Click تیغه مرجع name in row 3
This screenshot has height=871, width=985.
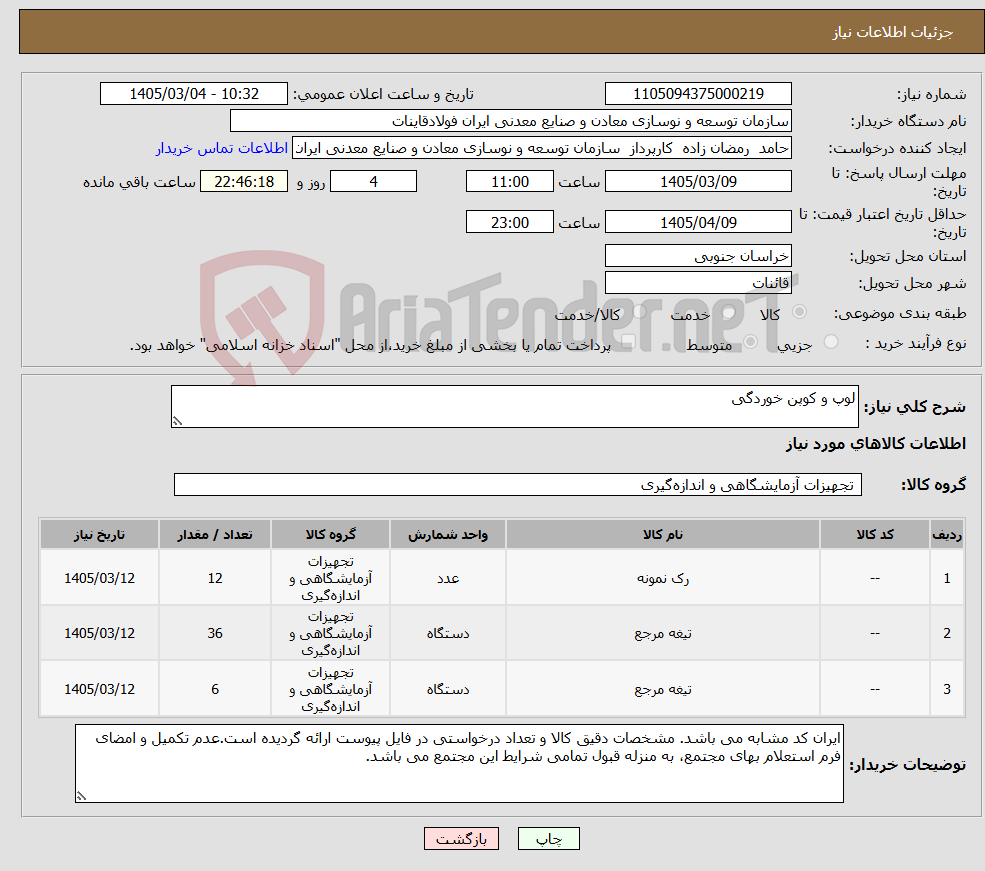[x=663, y=689]
